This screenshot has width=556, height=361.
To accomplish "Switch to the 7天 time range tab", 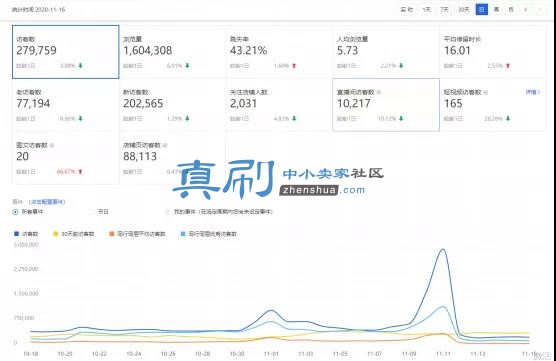I will pyautogui.click(x=444, y=10).
